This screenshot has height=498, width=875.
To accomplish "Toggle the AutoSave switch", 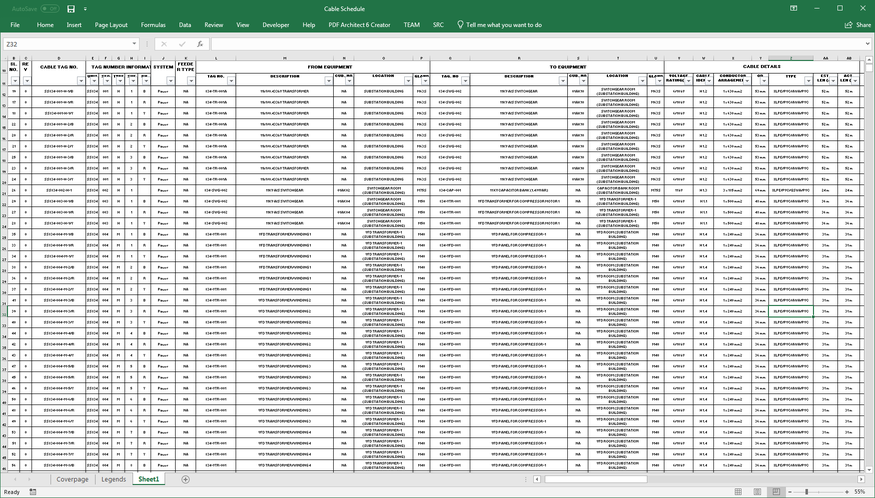I will (x=50, y=9).
